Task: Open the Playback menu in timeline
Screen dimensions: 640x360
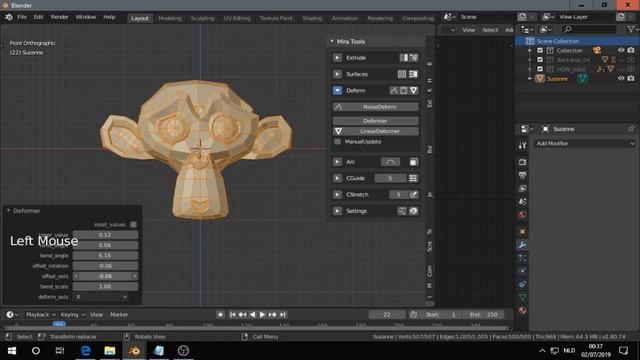Action: [x=40, y=315]
